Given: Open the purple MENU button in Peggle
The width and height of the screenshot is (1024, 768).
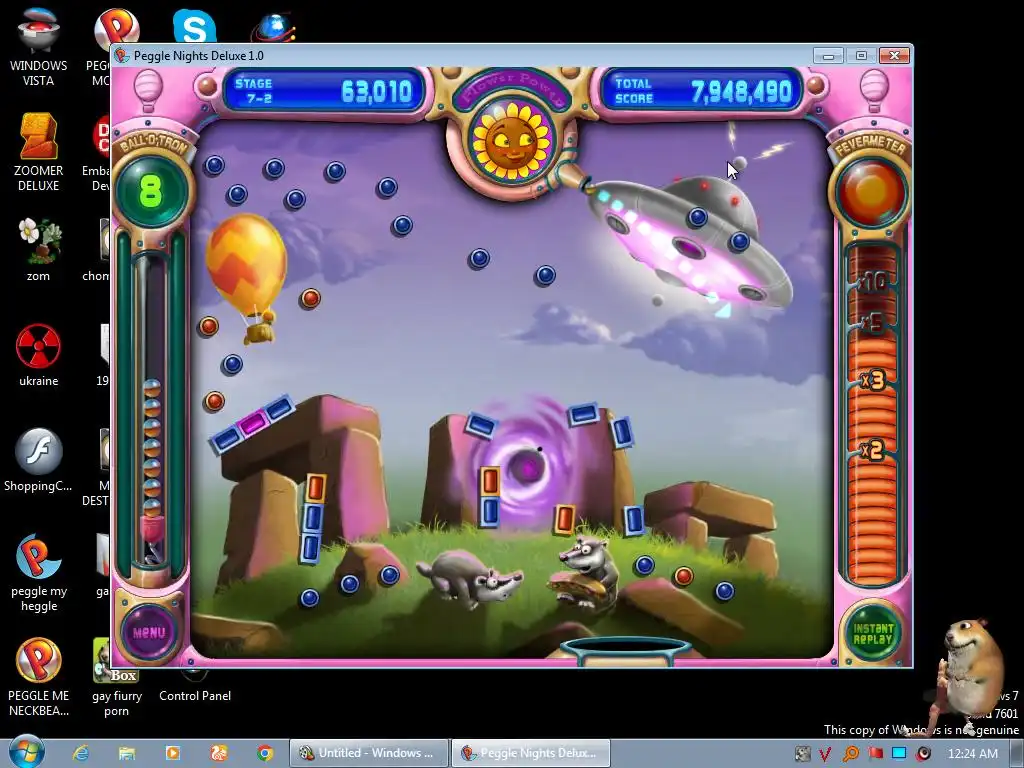Looking at the screenshot, I should pos(149,632).
